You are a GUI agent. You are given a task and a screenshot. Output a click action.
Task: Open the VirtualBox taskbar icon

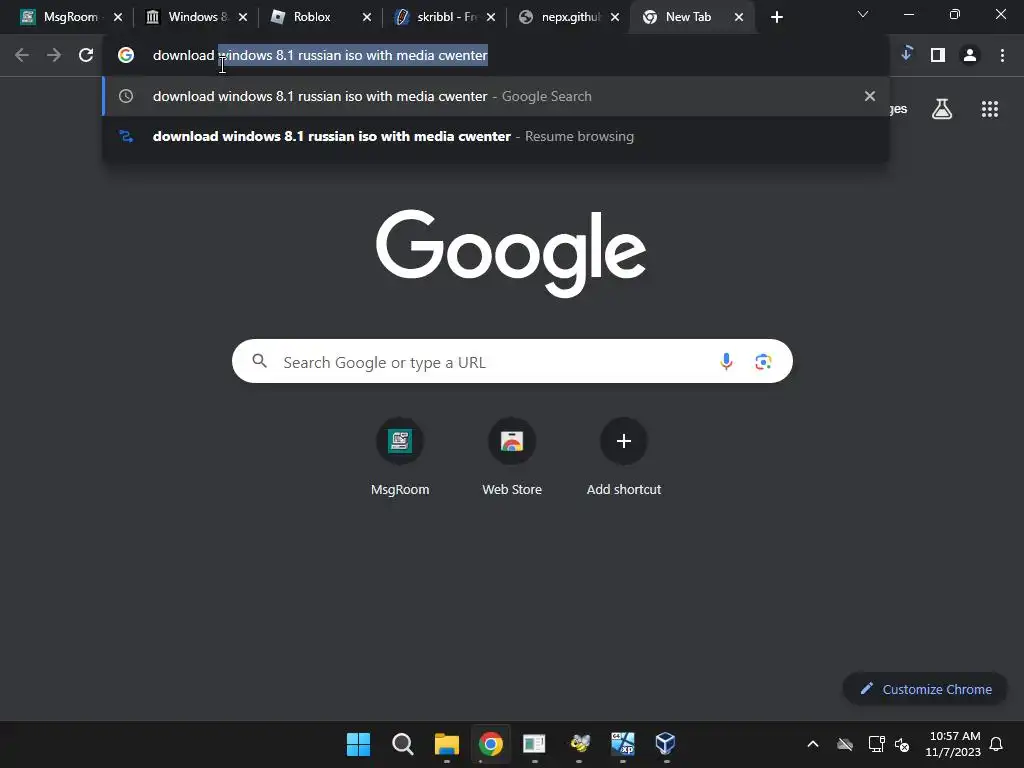665,744
